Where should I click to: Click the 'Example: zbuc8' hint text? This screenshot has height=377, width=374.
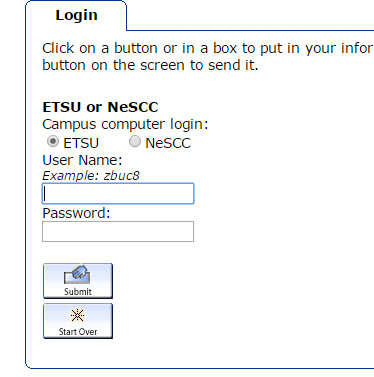point(91,176)
